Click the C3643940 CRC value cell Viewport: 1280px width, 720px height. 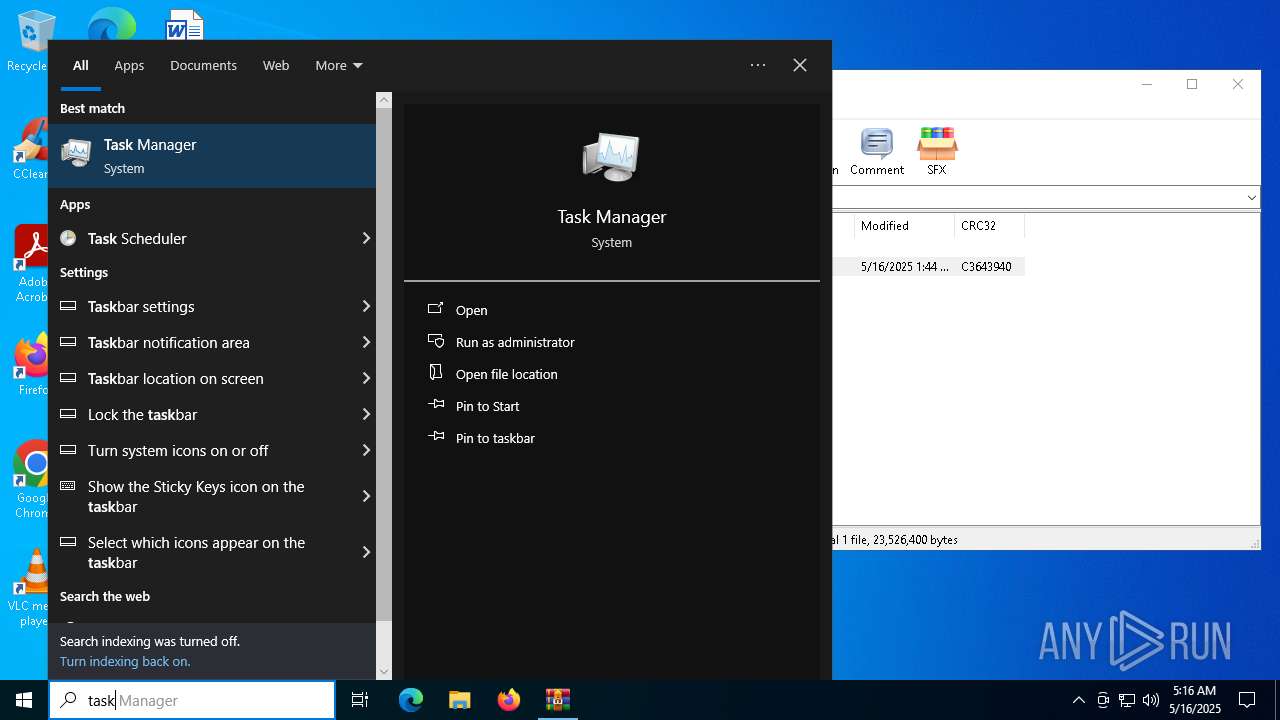pos(986,267)
